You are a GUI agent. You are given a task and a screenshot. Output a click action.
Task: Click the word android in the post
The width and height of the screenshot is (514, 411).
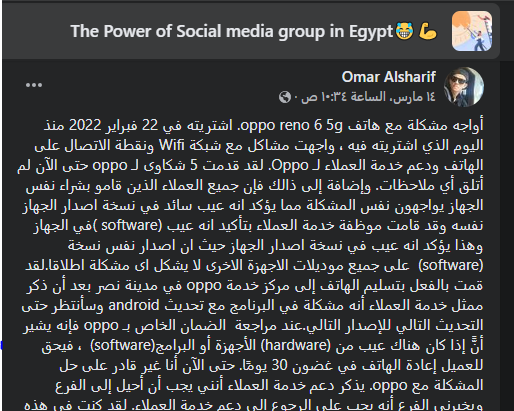(x=134, y=305)
